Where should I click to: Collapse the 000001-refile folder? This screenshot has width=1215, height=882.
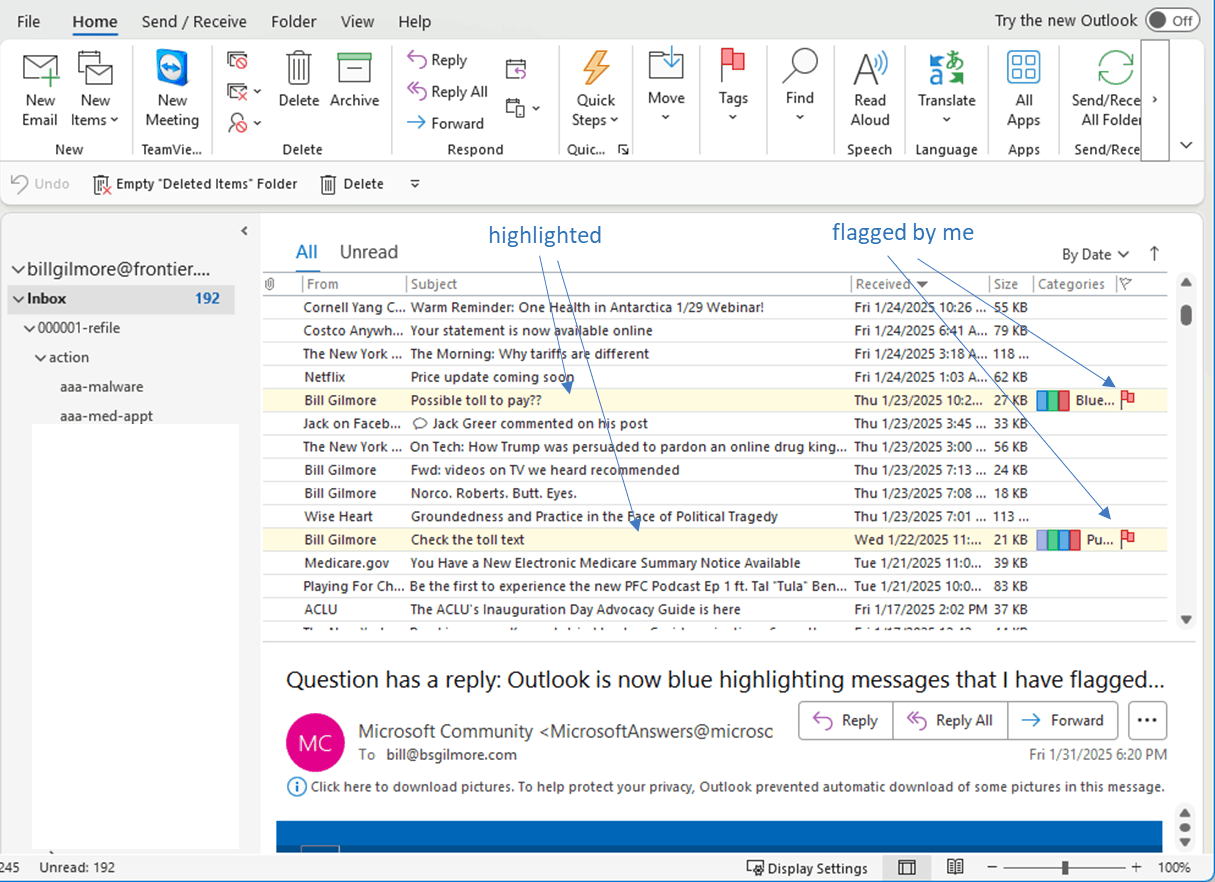tap(30, 328)
